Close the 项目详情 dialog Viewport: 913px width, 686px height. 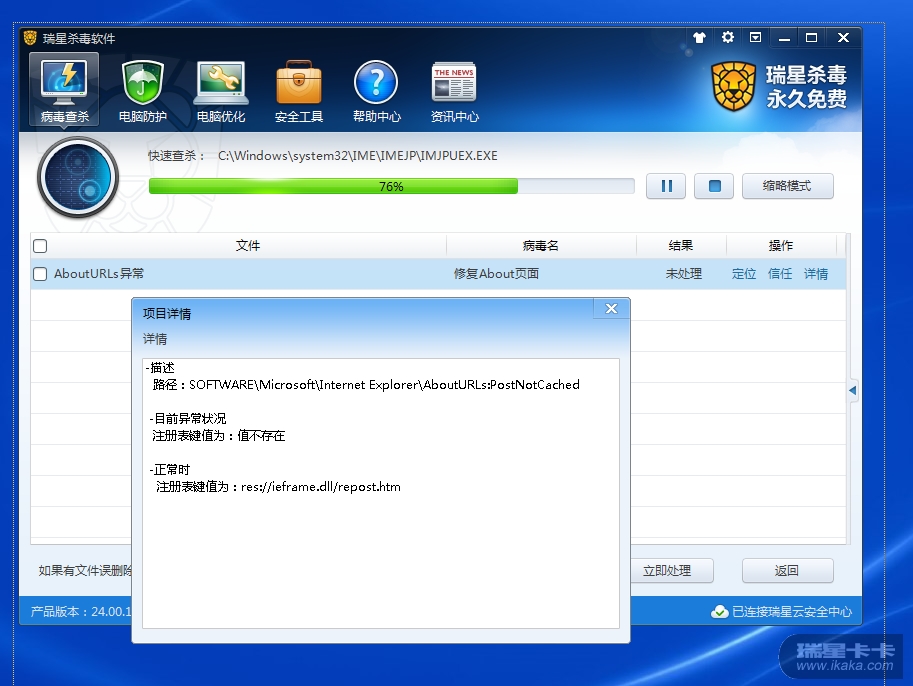611,309
